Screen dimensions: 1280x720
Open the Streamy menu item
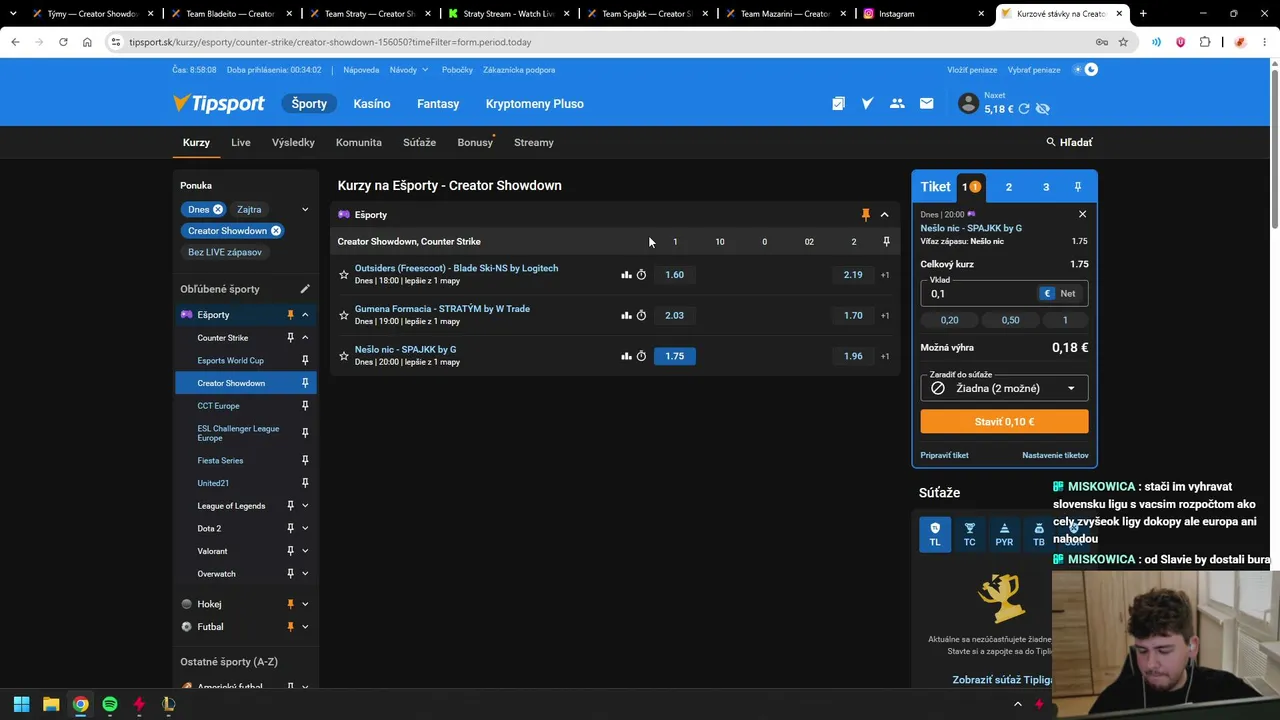534,142
